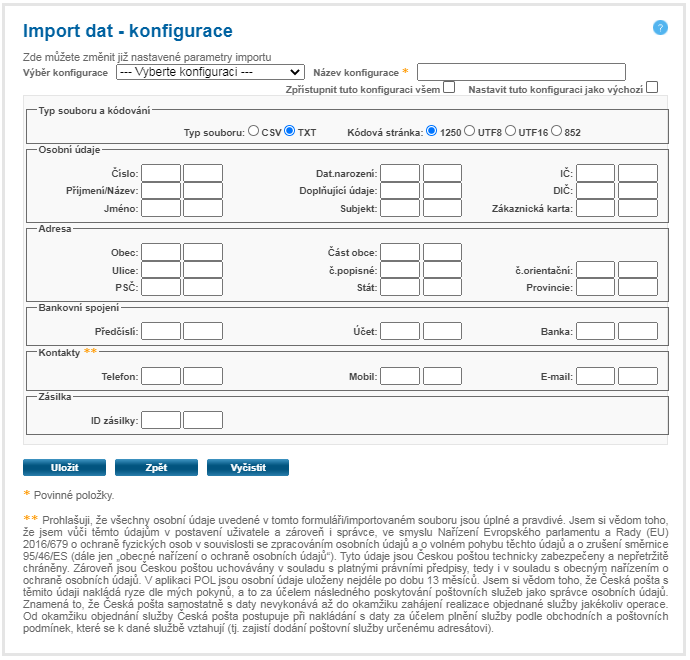Click Vyčistit to clear the form

247,468
